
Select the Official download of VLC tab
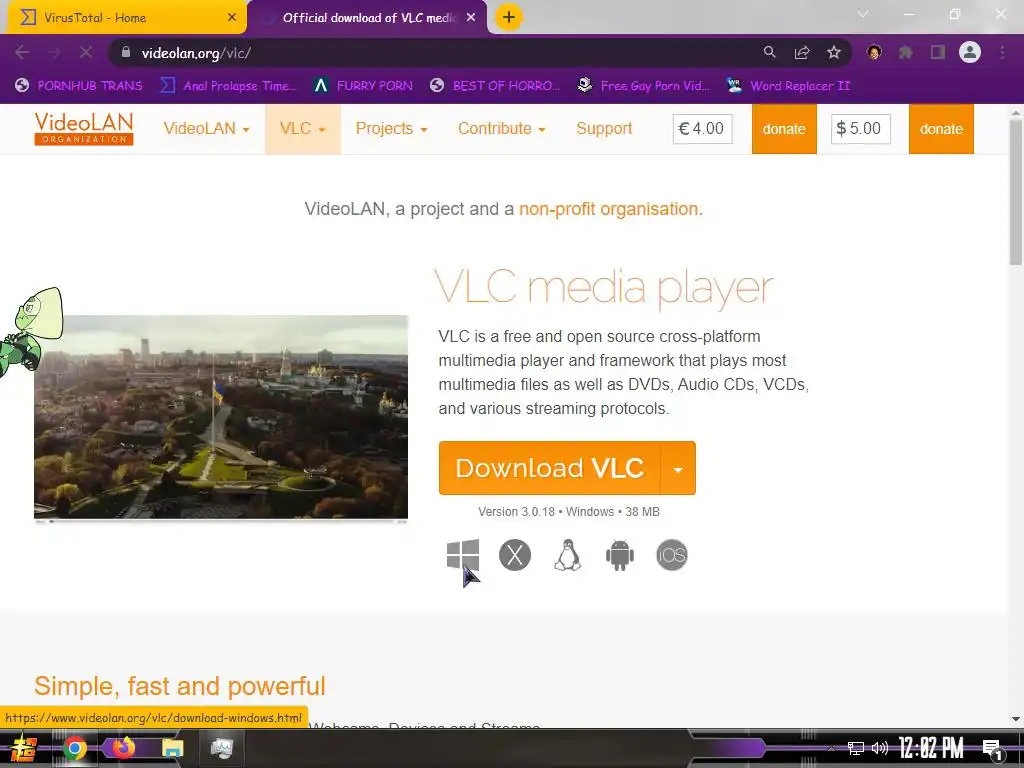click(x=369, y=18)
